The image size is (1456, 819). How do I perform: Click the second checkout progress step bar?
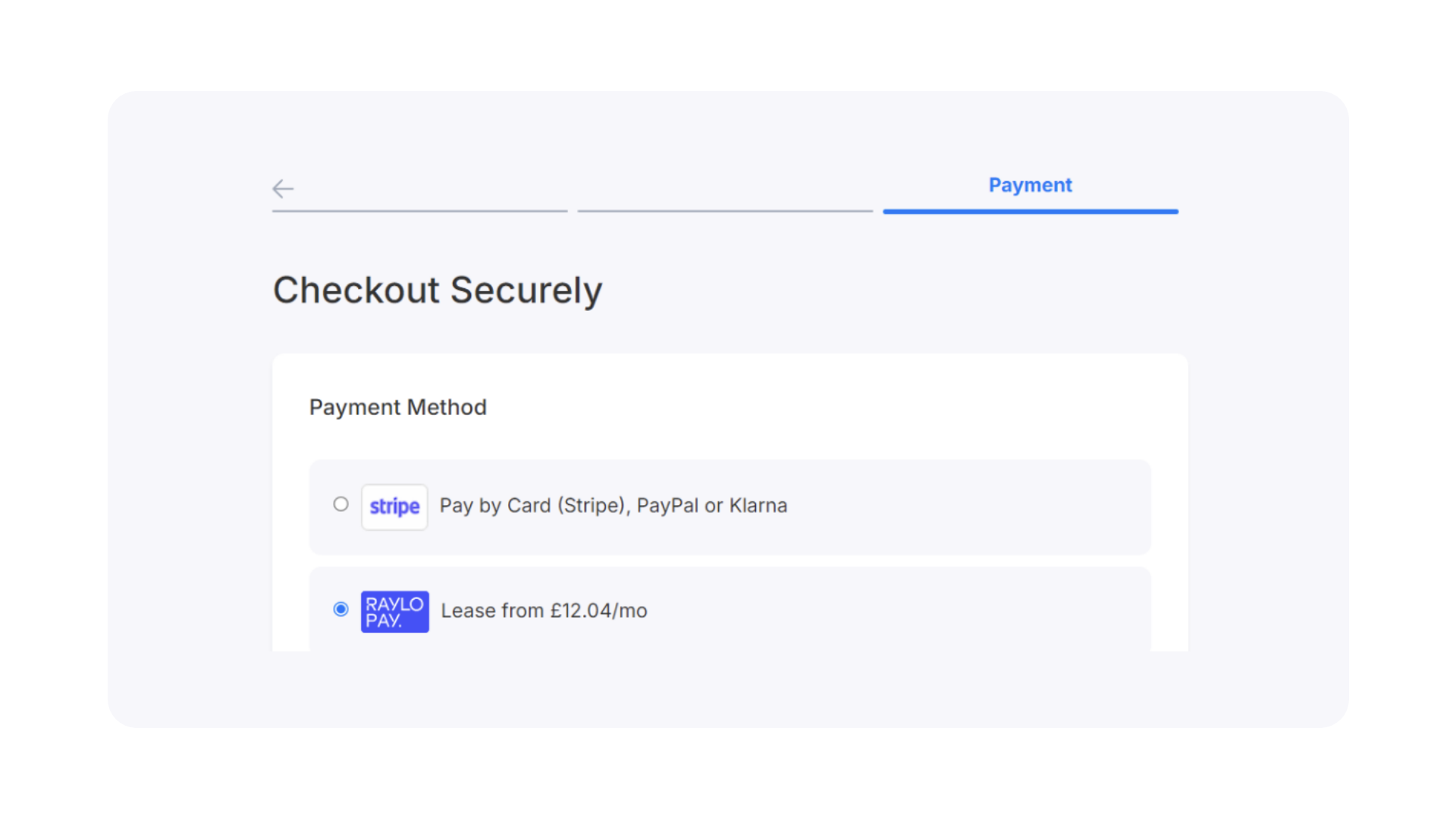pyautogui.click(x=725, y=211)
